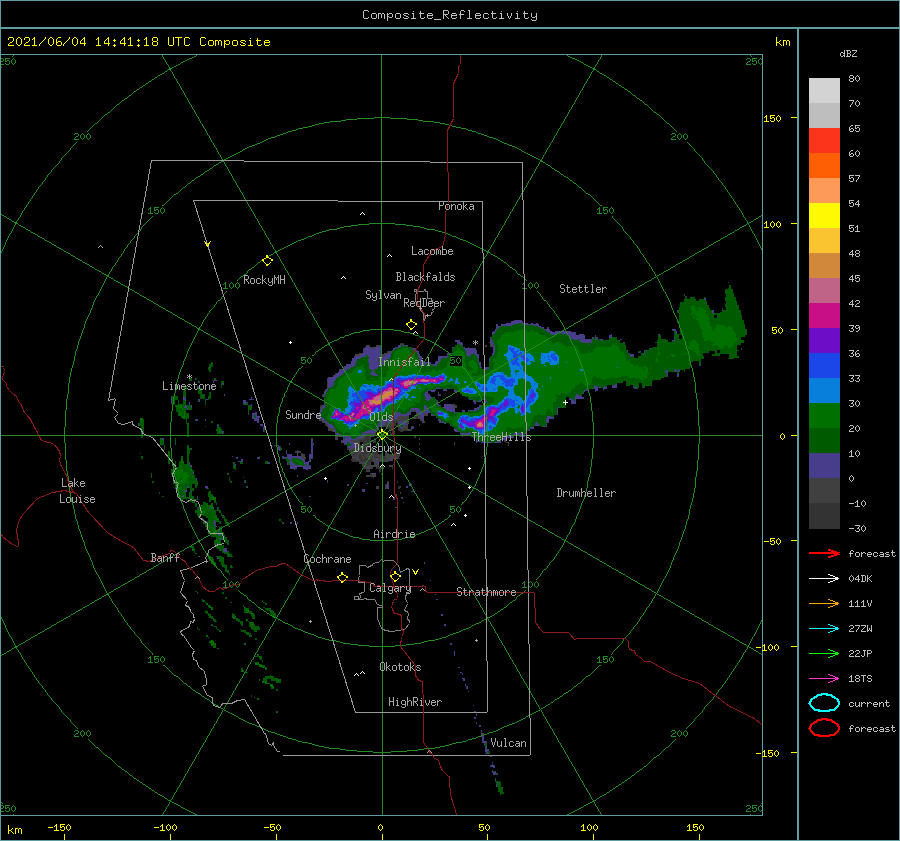The image size is (900, 841).
Task: Click the ThreeHills label
Action: (x=501, y=437)
